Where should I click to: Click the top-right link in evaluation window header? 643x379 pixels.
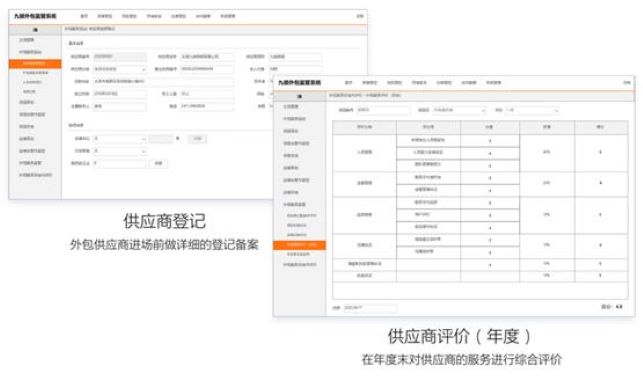coord(627,82)
